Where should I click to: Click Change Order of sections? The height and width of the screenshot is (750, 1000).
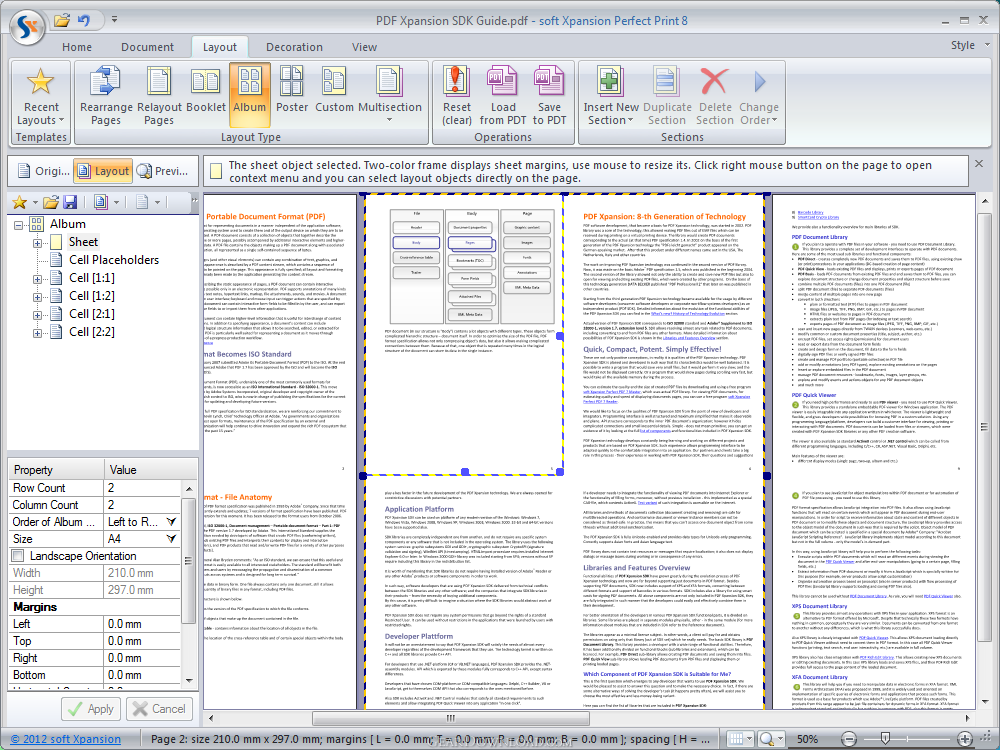[x=758, y=96]
